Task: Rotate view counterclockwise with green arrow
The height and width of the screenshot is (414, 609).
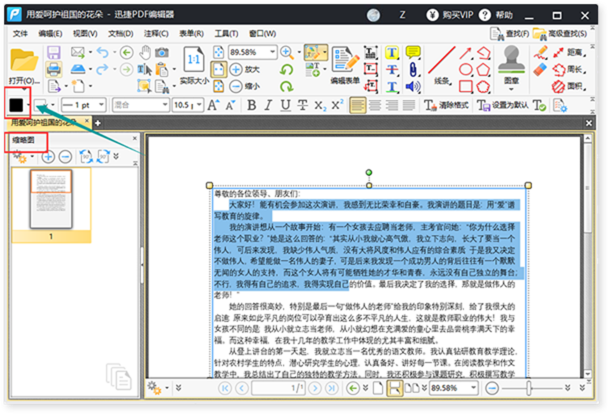Action: click(x=287, y=70)
